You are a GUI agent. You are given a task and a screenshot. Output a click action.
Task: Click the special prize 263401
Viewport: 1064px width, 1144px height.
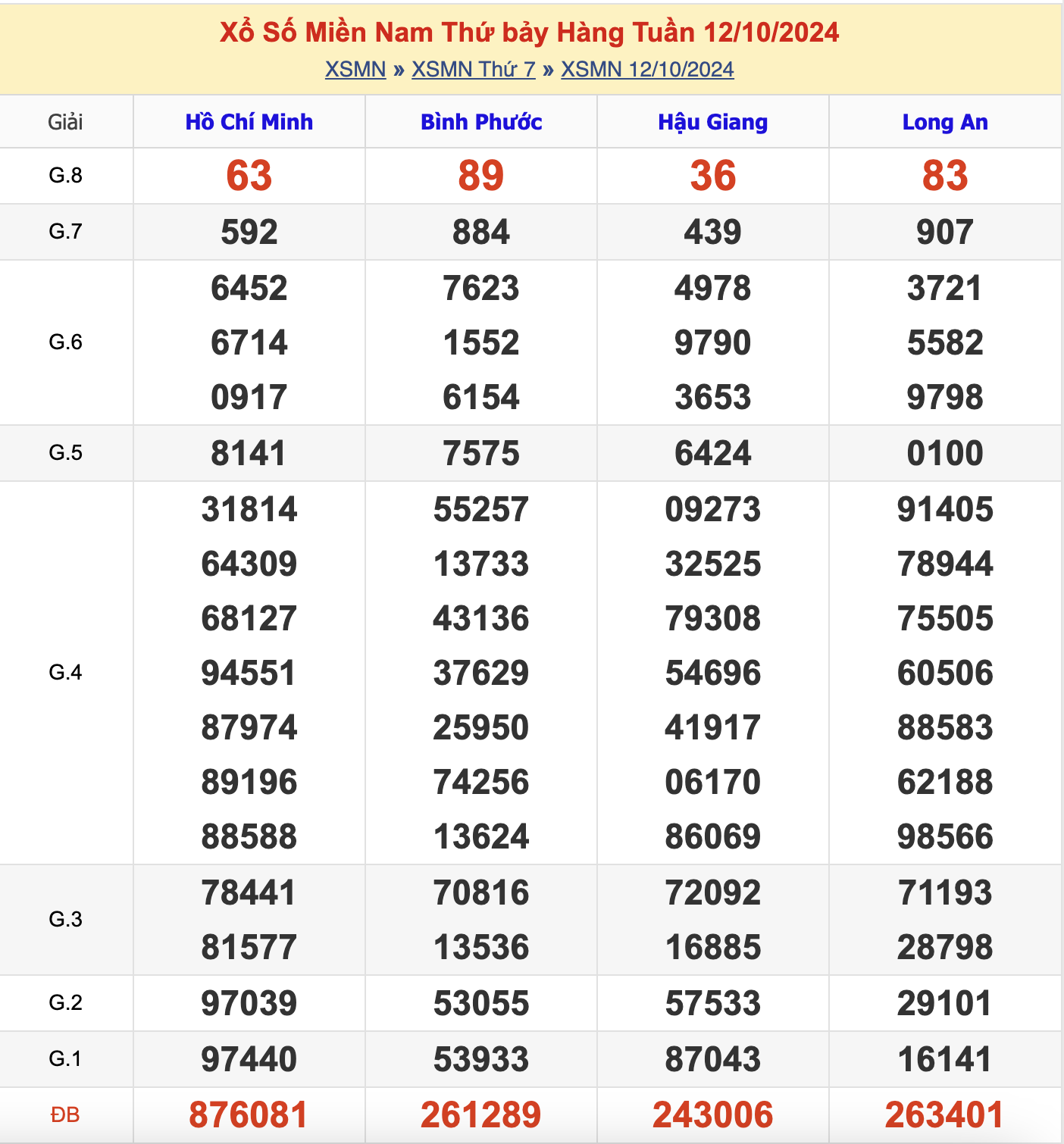tap(945, 1115)
